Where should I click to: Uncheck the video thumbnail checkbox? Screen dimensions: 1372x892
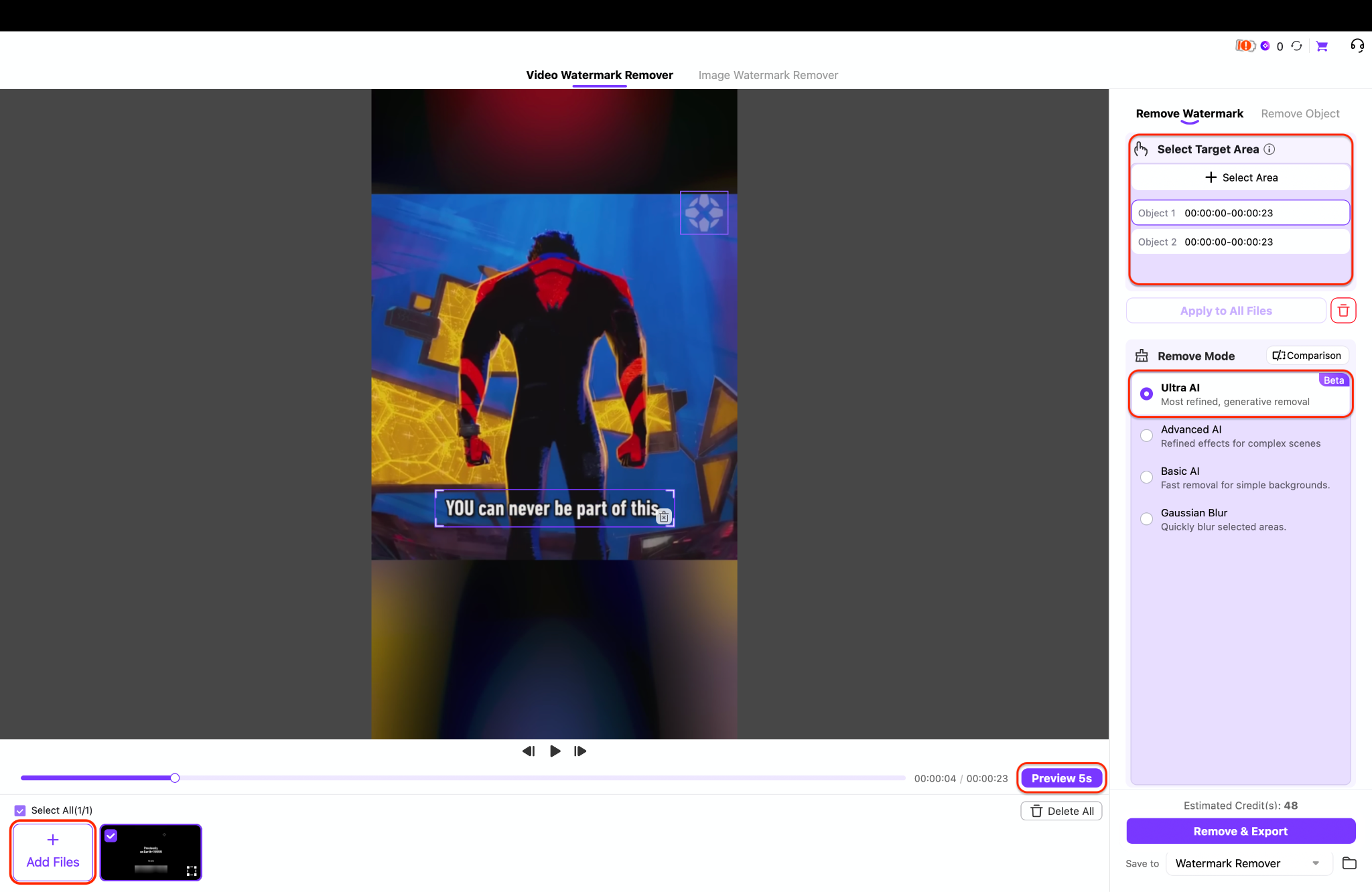111,836
